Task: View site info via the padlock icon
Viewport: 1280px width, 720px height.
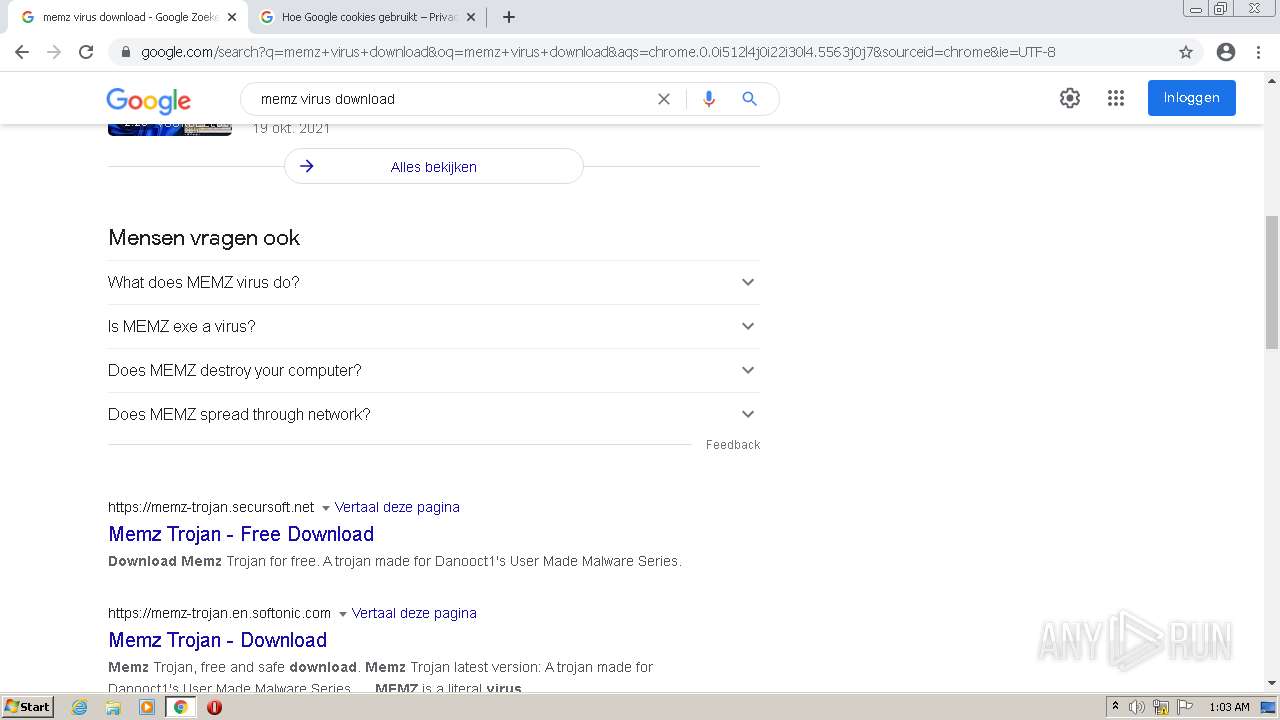Action: [125, 52]
